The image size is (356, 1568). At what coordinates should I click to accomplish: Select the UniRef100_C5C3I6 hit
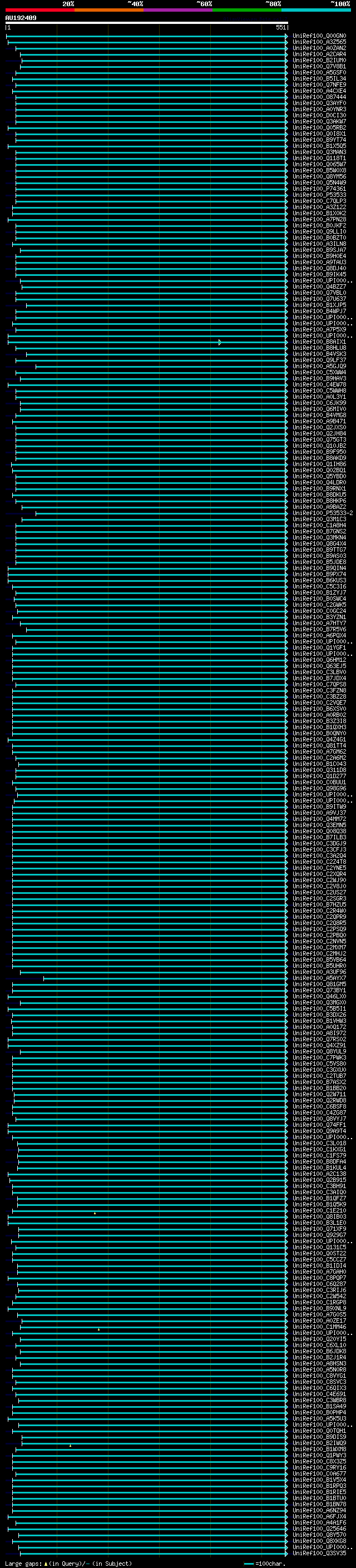click(319, 587)
